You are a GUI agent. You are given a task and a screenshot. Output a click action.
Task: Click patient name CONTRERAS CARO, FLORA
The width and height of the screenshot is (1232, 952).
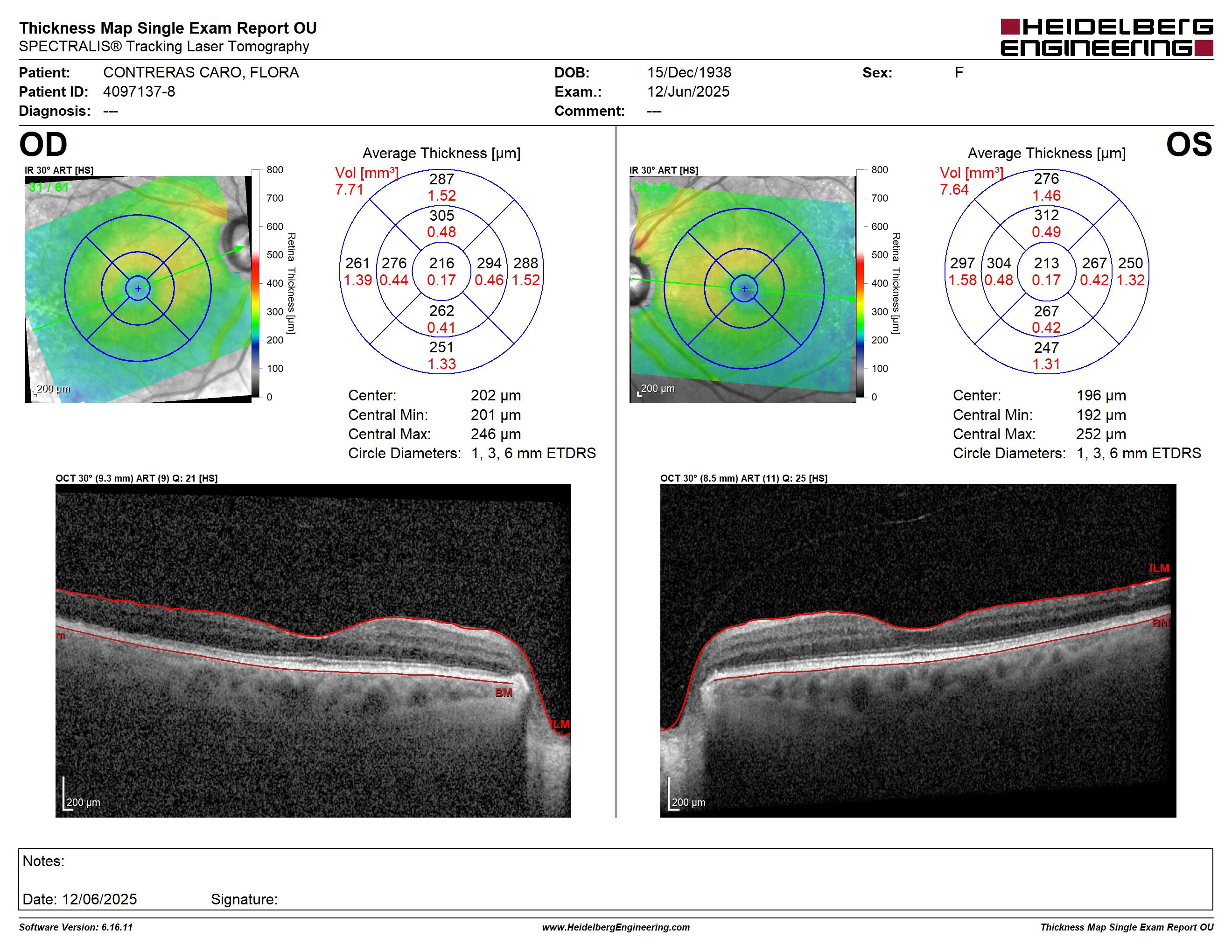201,73
